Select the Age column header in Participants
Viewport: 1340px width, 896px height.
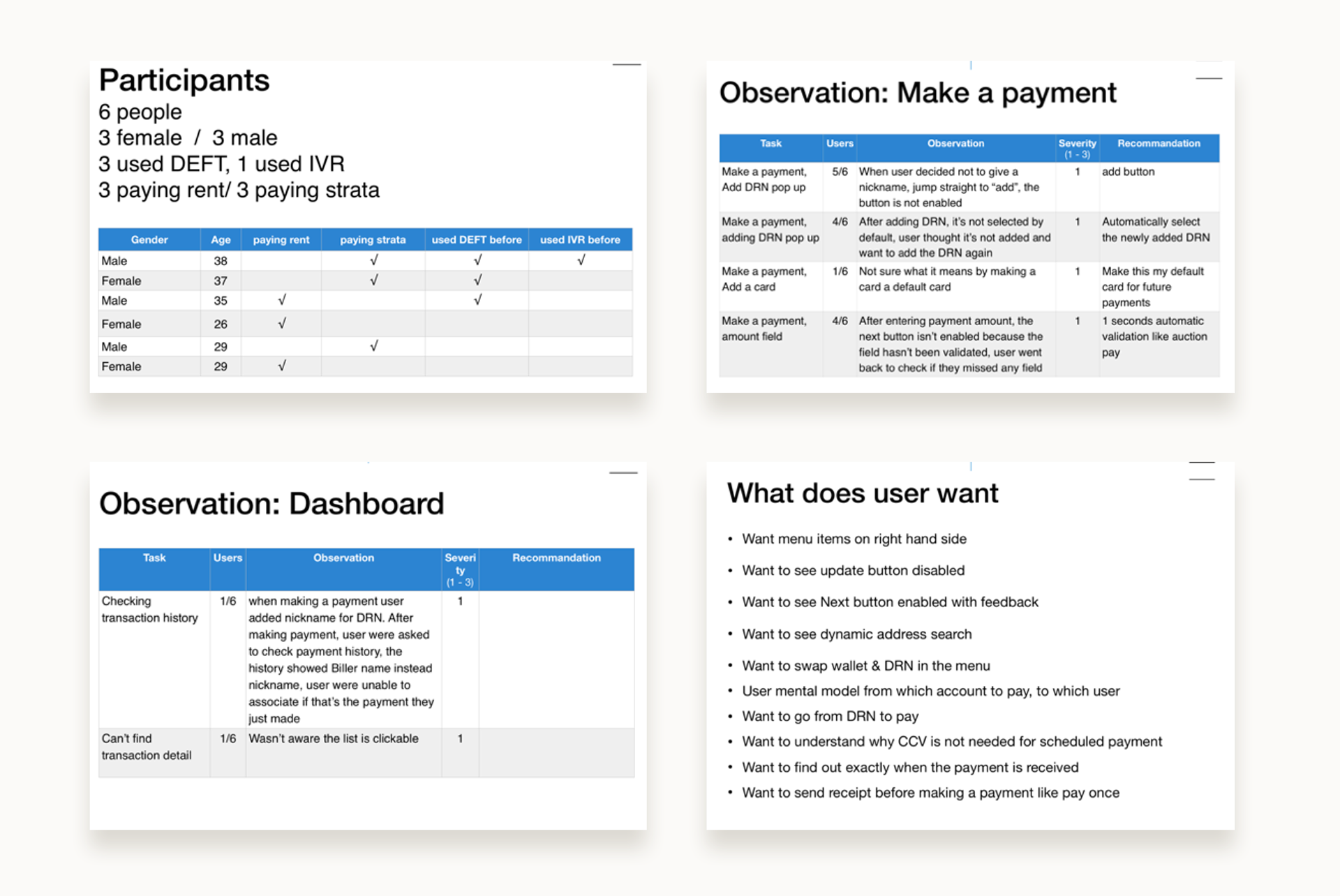click(221, 239)
